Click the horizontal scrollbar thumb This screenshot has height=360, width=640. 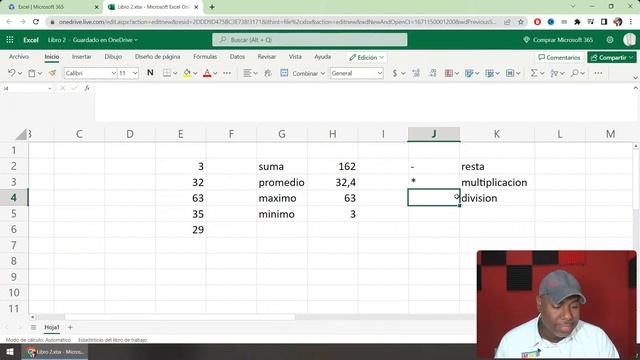tap(180, 317)
